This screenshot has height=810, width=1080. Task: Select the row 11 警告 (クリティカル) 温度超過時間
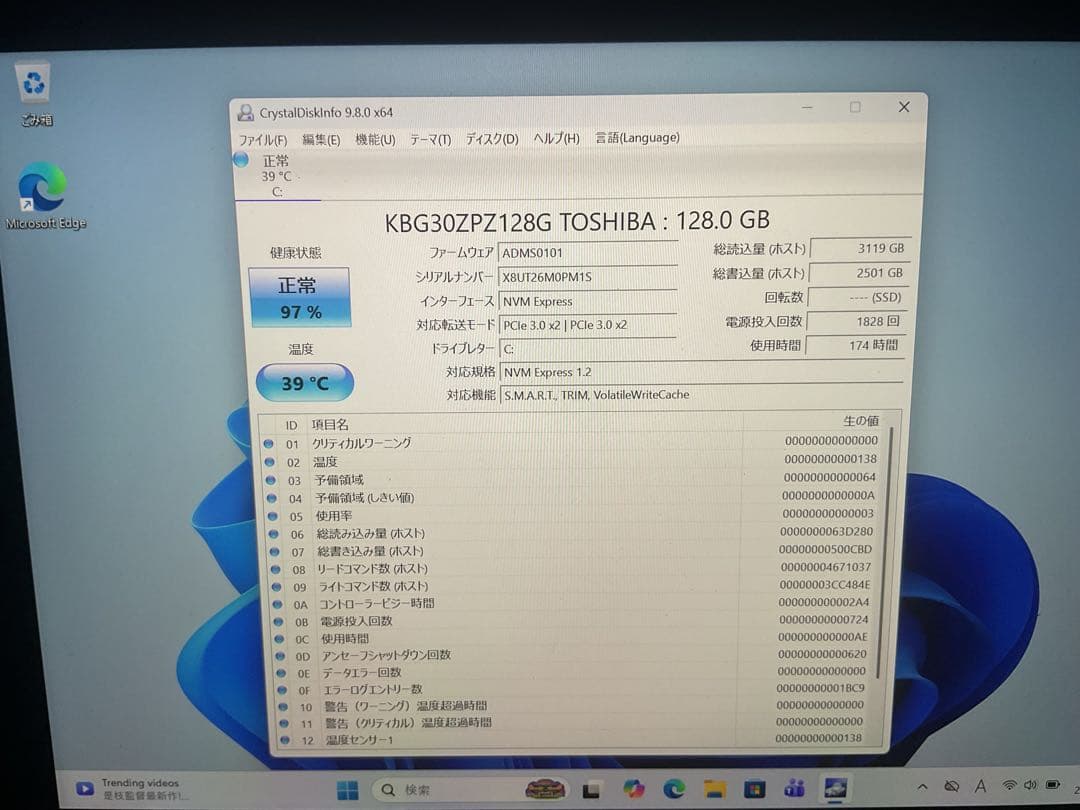(x=571, y=723)
